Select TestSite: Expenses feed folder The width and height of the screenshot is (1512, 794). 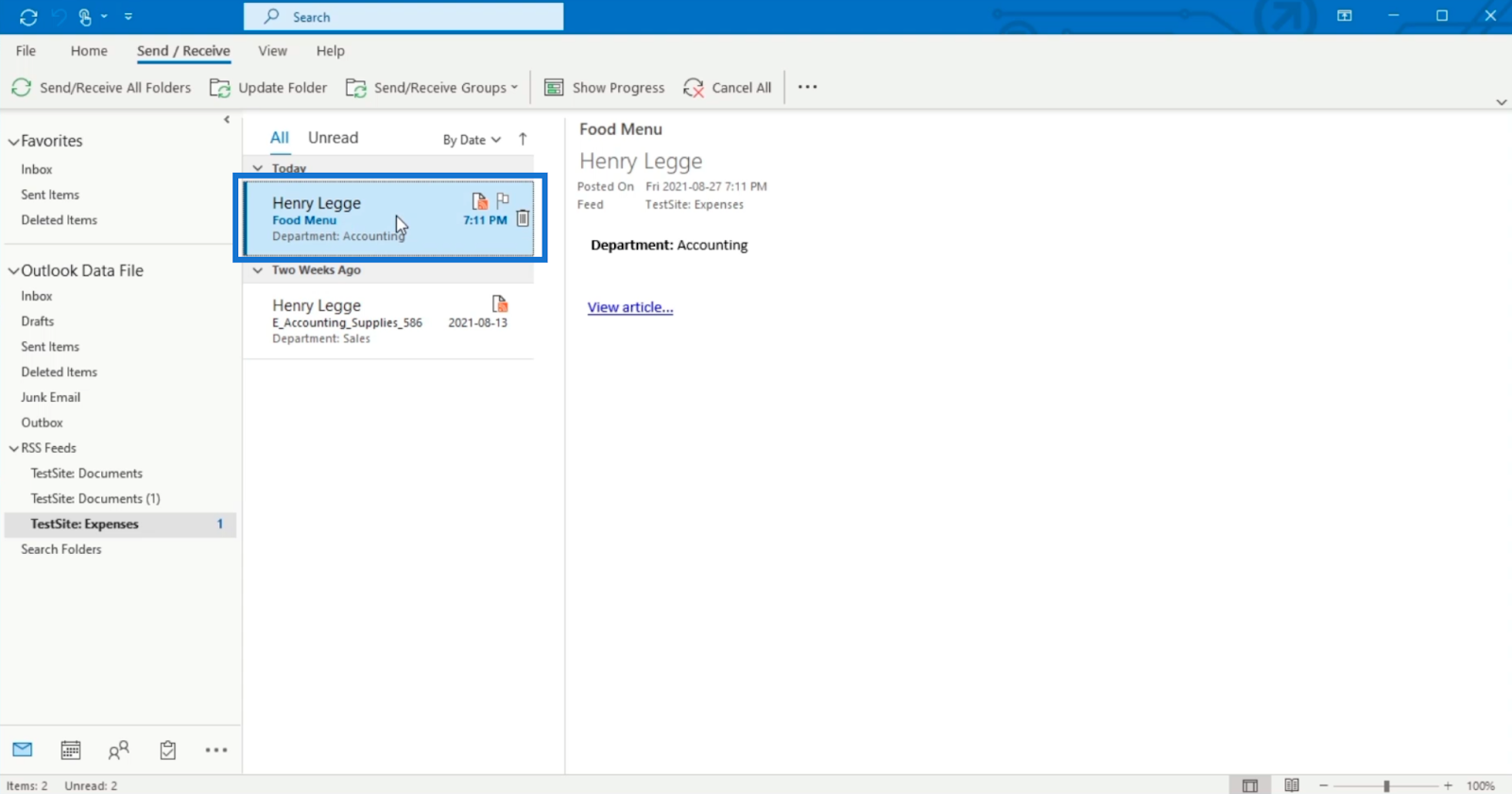click(121, 524)
